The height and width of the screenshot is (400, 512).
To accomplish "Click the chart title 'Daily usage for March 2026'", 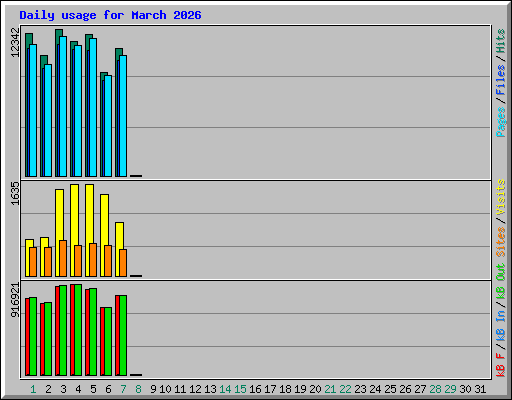I will pyautogui.click(x=110, y=15).
